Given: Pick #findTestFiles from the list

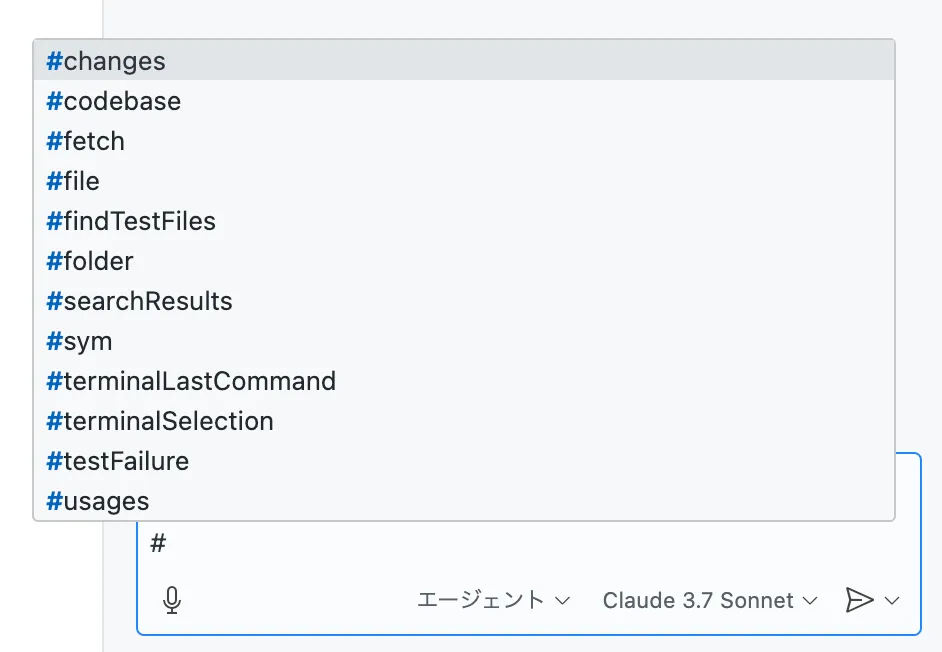Looking at the screenshot, I should [131, 221].
